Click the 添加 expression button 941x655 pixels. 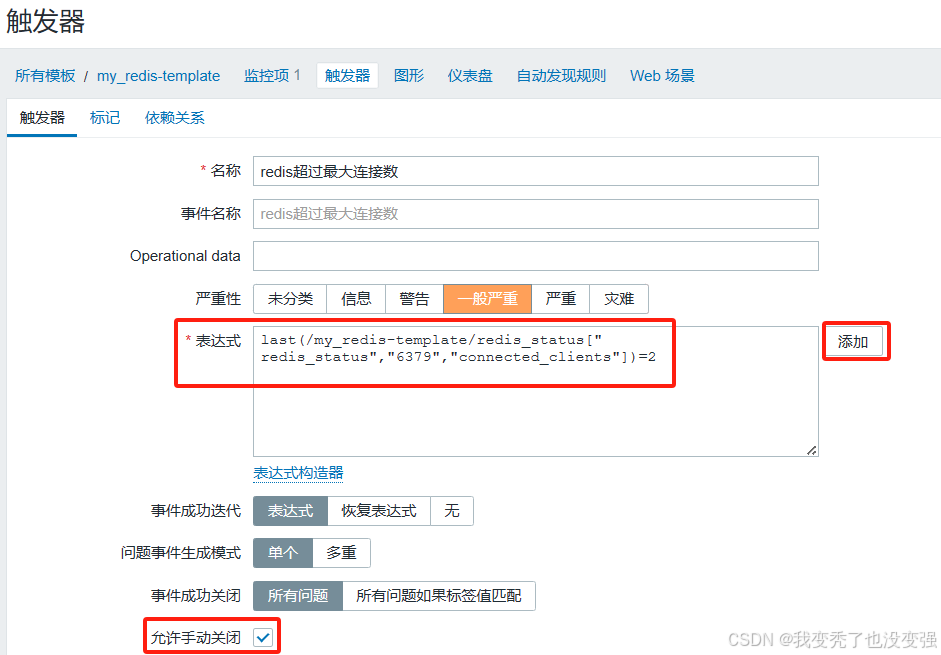(x=853, y=342)
